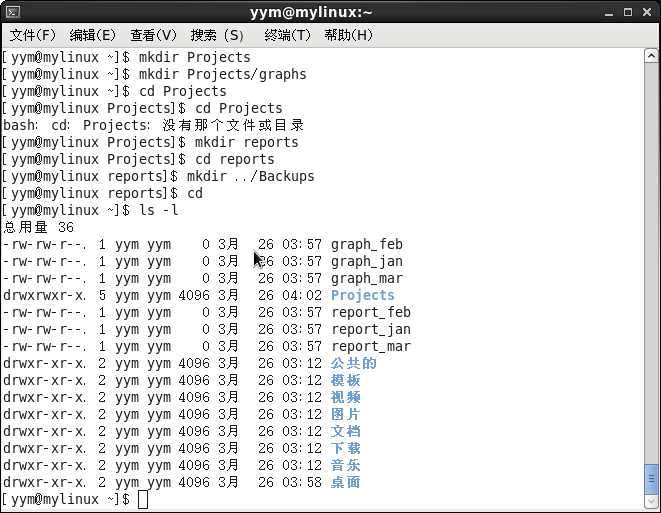Click the graph_feb file name
The width and height of the screenshot is (661, 513).
[x=367, y=244]
